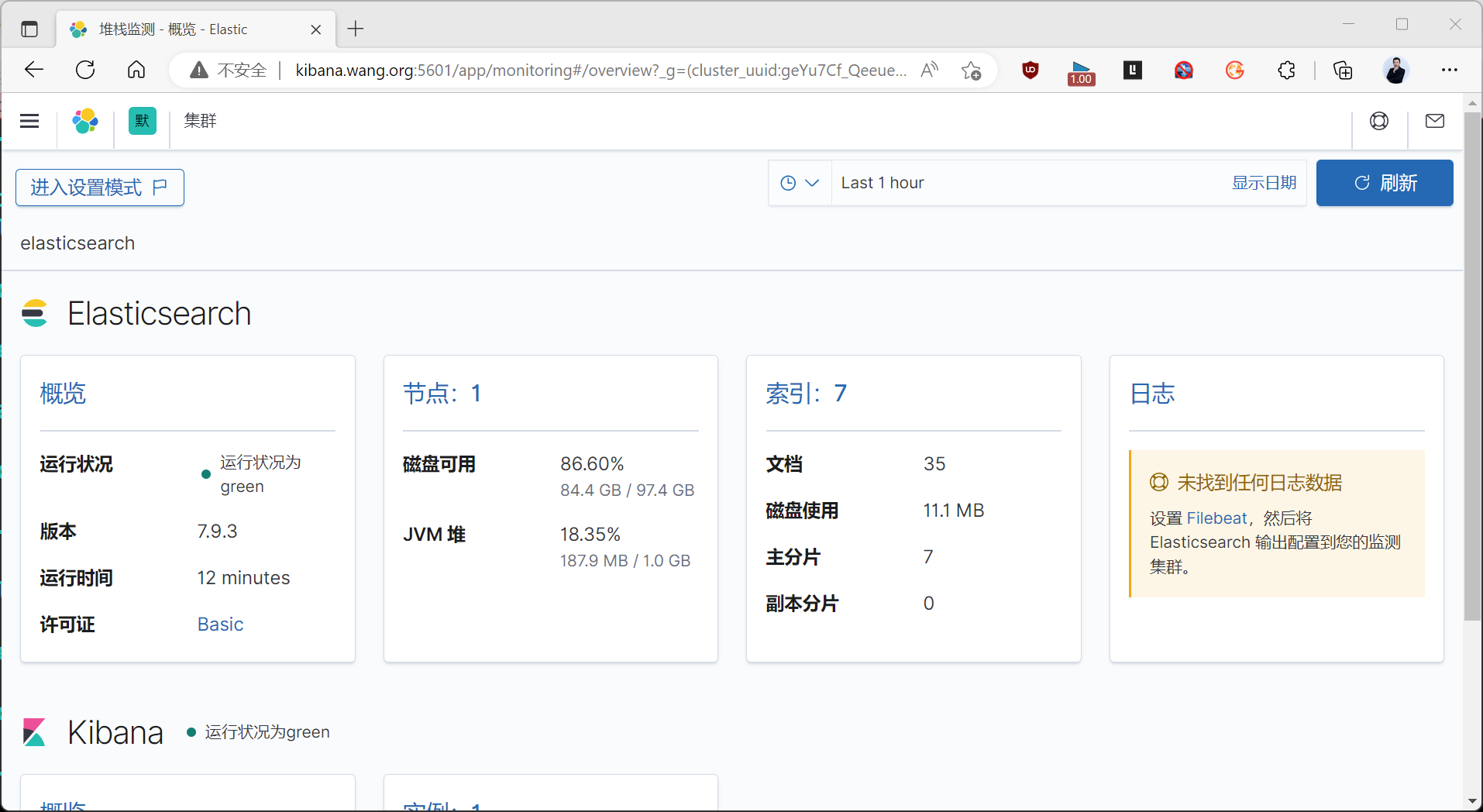Click the black L extension icon
Screen dimensions: 1483x812
pos(1133,71)
